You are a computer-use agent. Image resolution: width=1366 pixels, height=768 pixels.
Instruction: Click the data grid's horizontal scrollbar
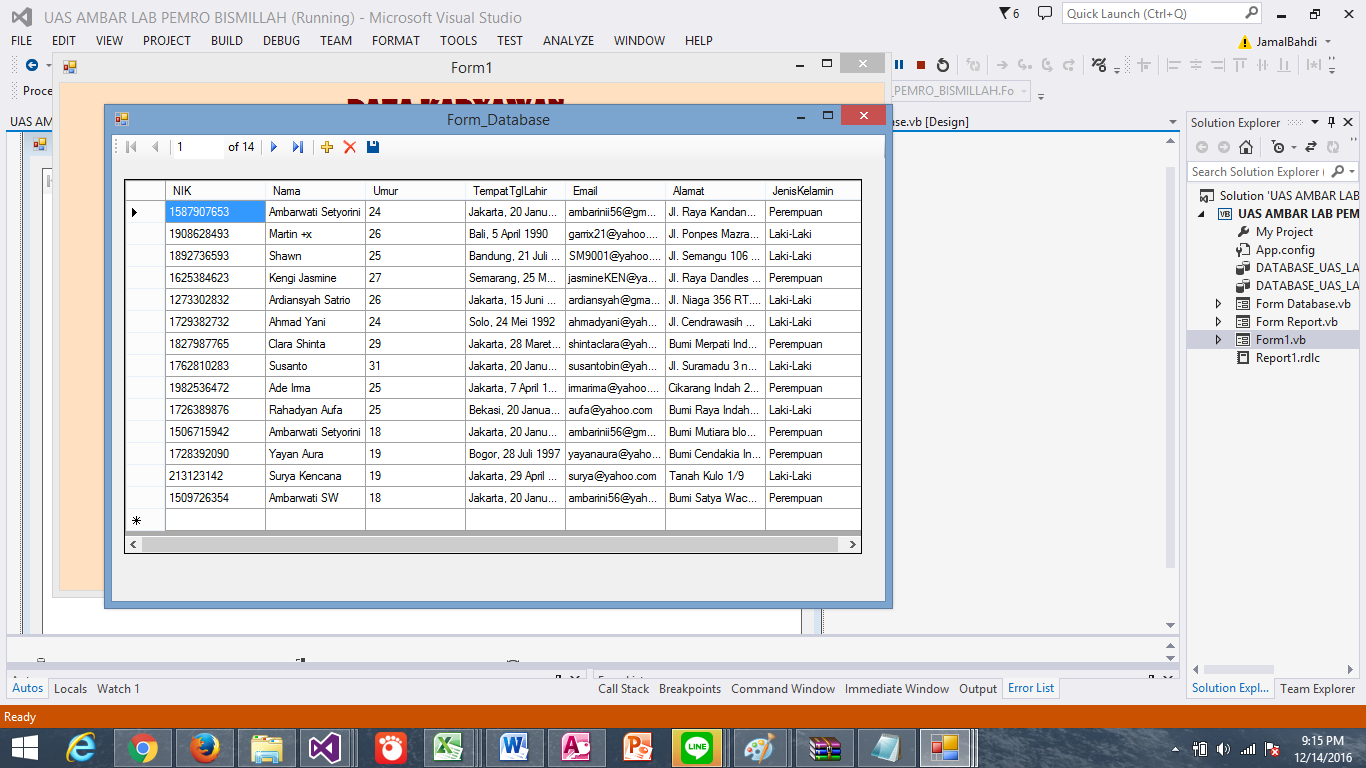tap(492, 544)
